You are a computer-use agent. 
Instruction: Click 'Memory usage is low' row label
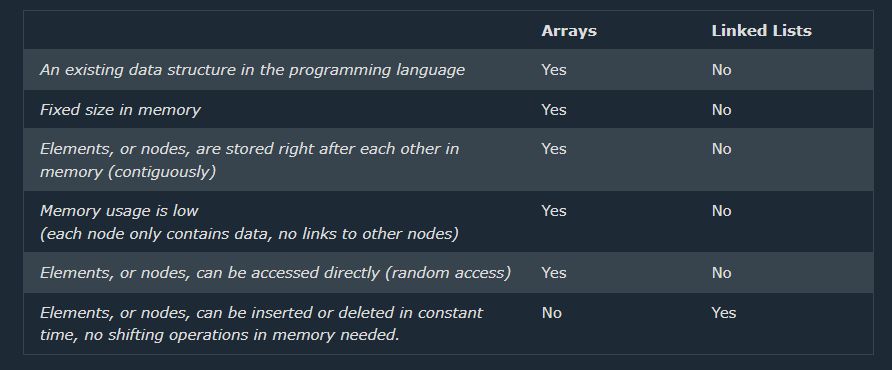pyautogui.click(x=249, y=222)
